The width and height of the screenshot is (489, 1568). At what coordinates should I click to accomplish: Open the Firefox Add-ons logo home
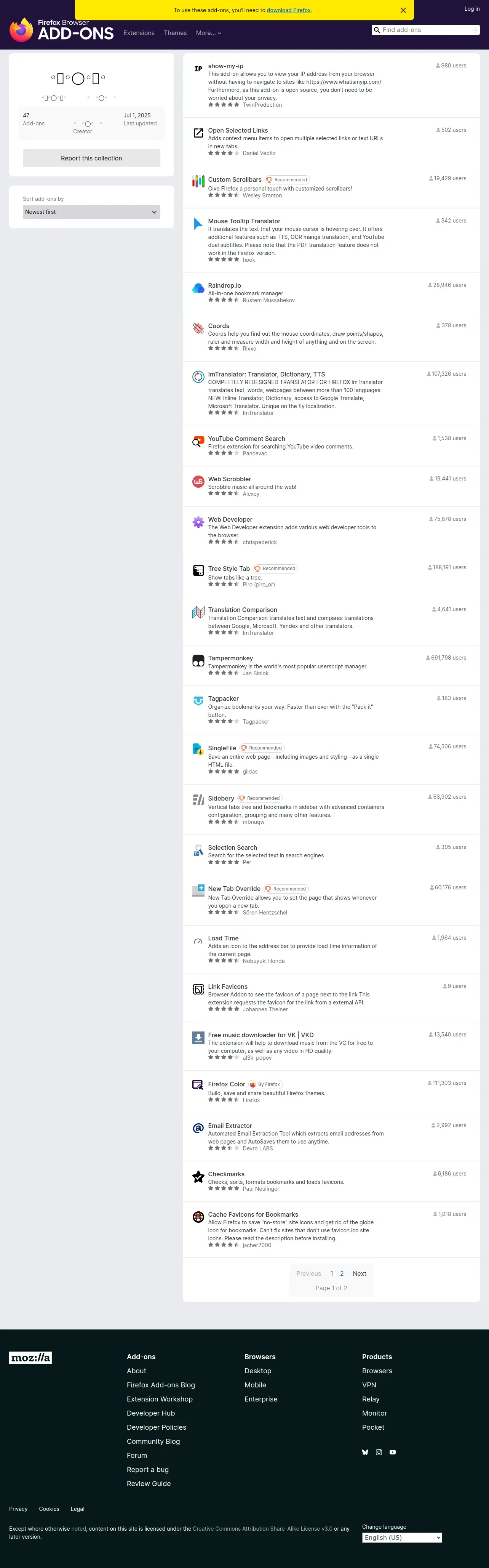pyautogui.click(x=61, y=30)
